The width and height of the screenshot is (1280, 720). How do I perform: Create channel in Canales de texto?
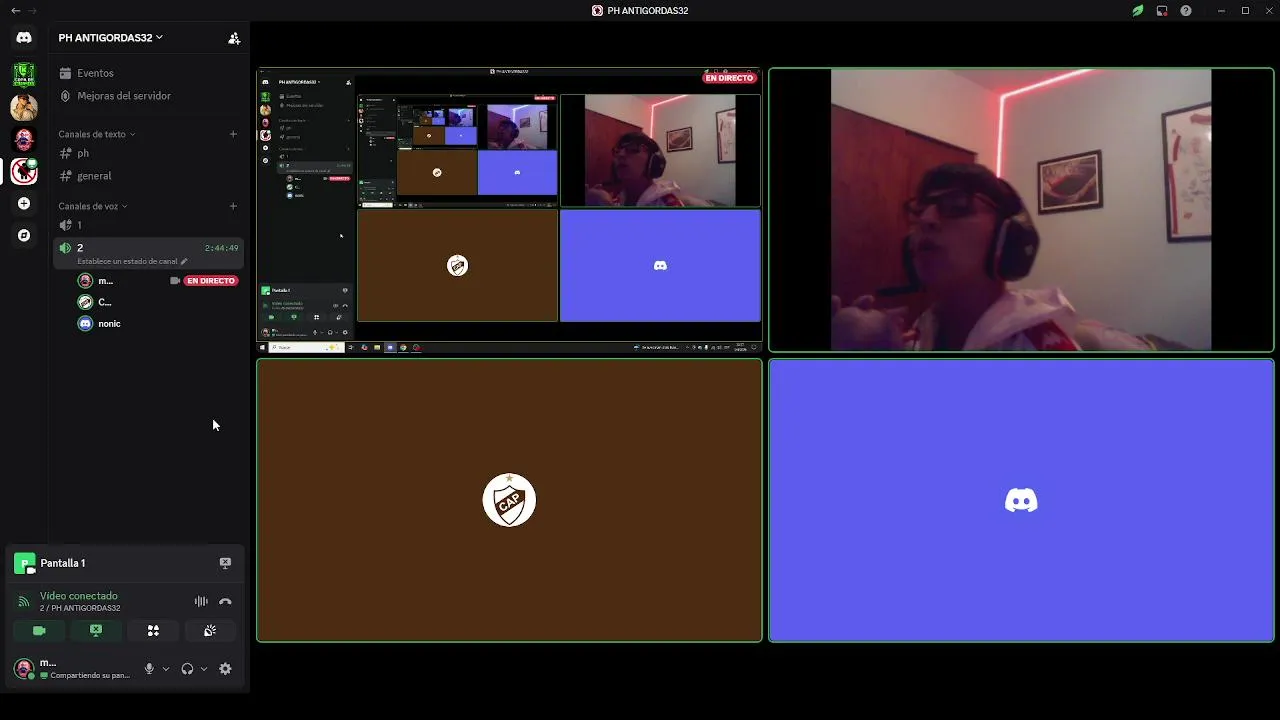(233, 134)
